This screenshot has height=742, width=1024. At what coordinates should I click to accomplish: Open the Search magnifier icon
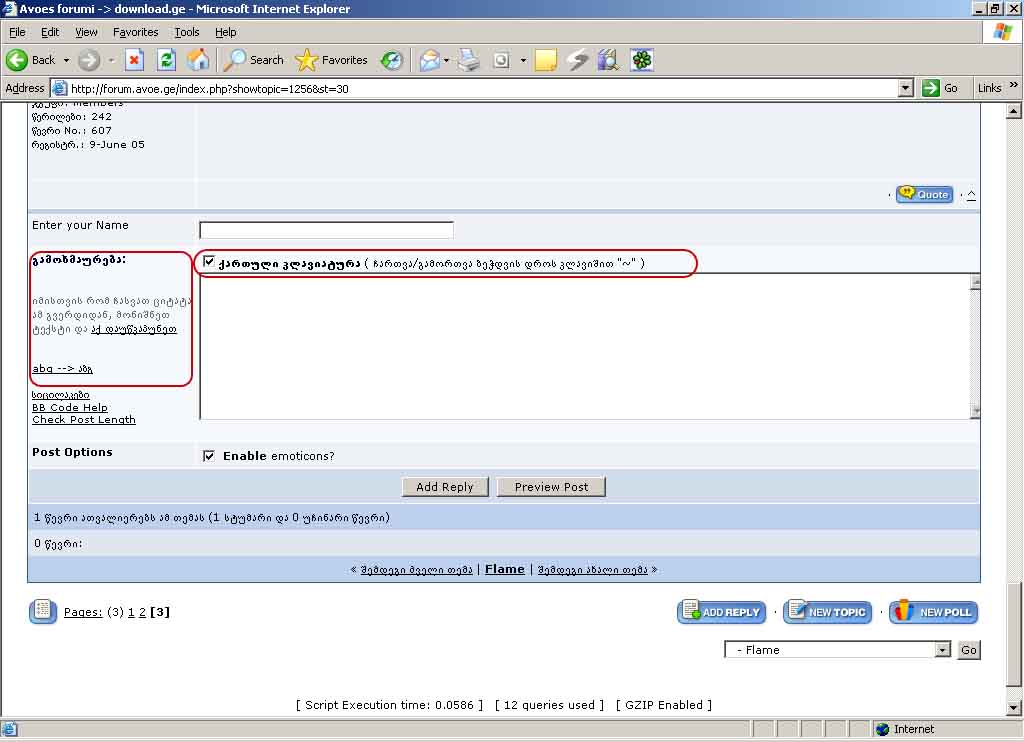[x=234, y=60]
